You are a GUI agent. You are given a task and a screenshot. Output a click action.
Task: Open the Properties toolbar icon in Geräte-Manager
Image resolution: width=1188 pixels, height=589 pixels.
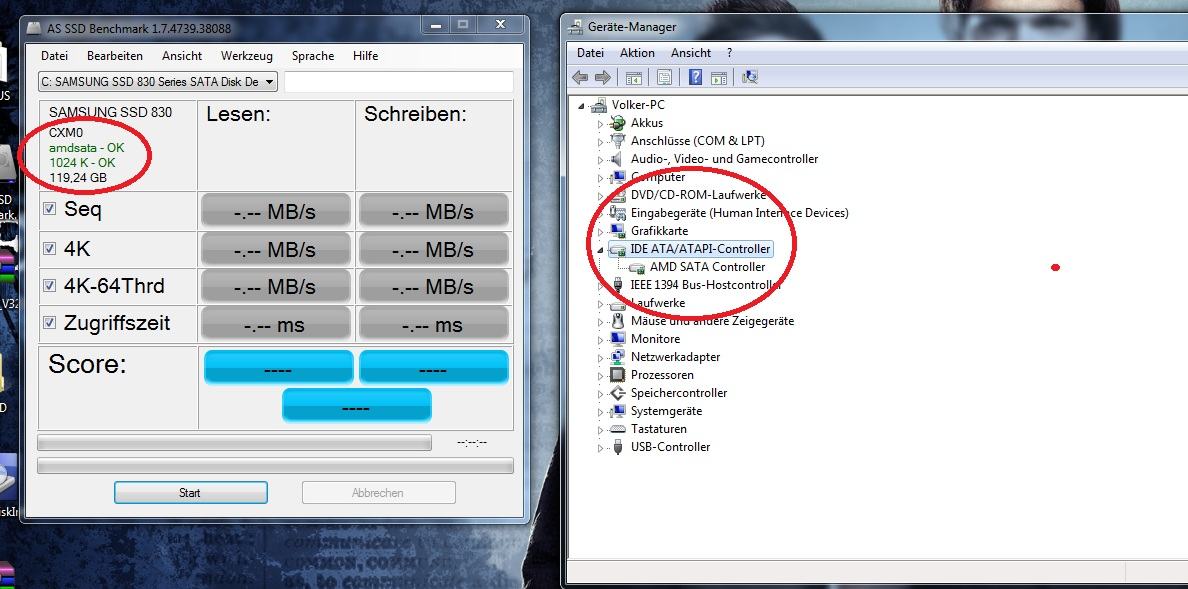[664, 77]
